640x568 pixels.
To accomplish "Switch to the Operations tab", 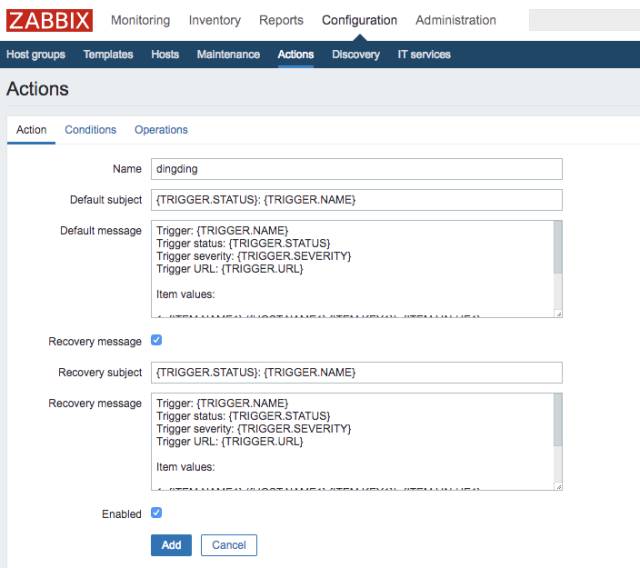I will click(161, 130).
